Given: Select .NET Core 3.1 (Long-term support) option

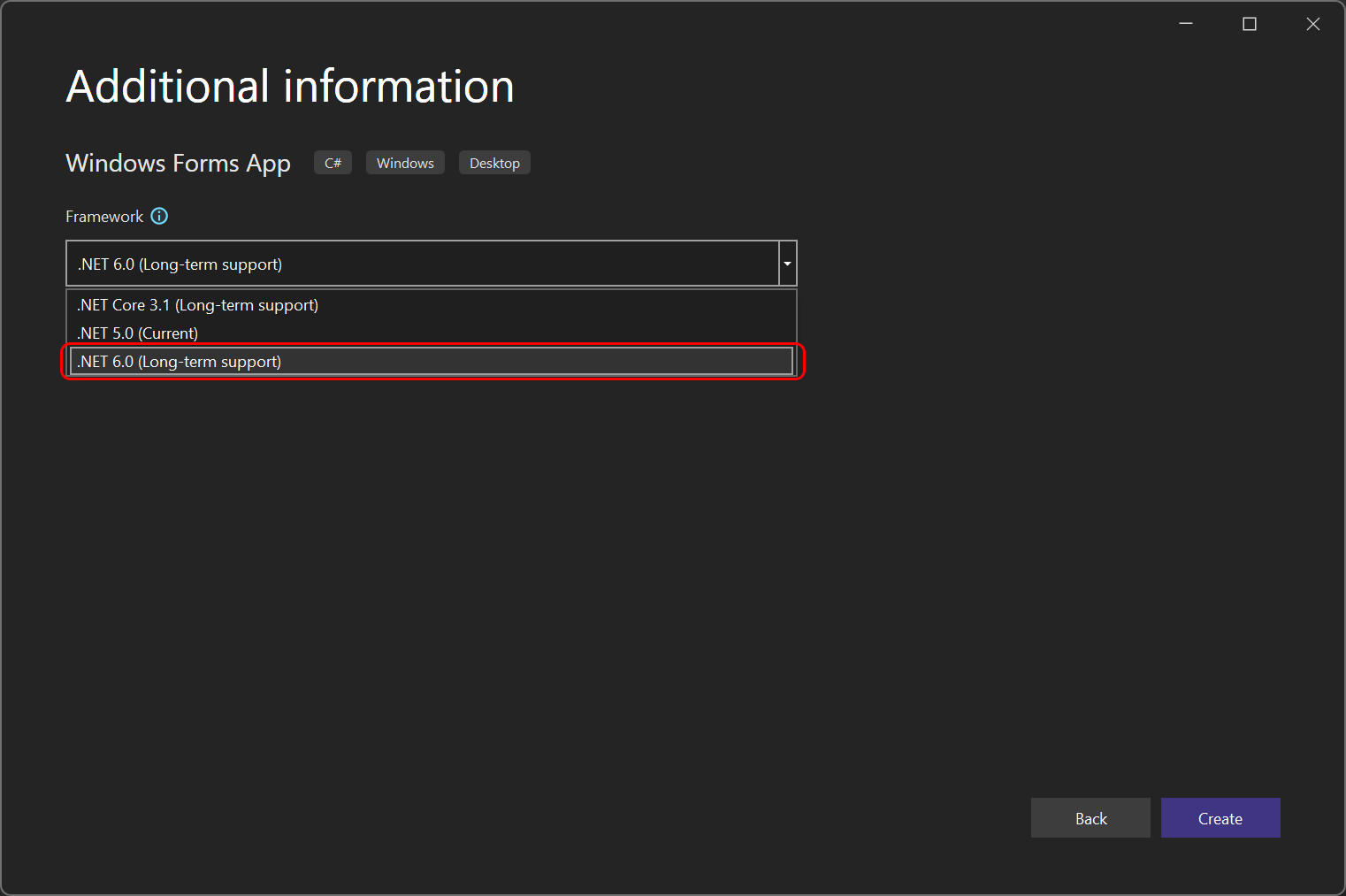Looking at the screenshot, I should (x=432, y=305).
